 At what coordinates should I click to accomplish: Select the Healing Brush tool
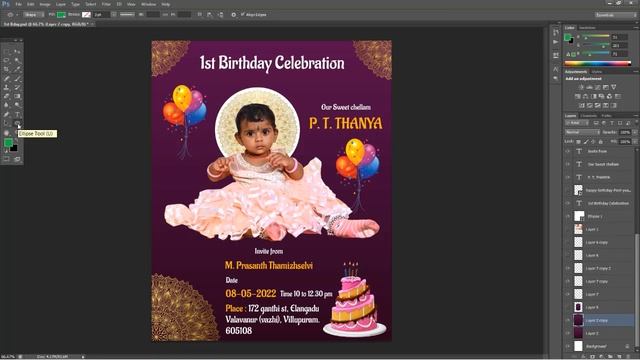(7, 78)
